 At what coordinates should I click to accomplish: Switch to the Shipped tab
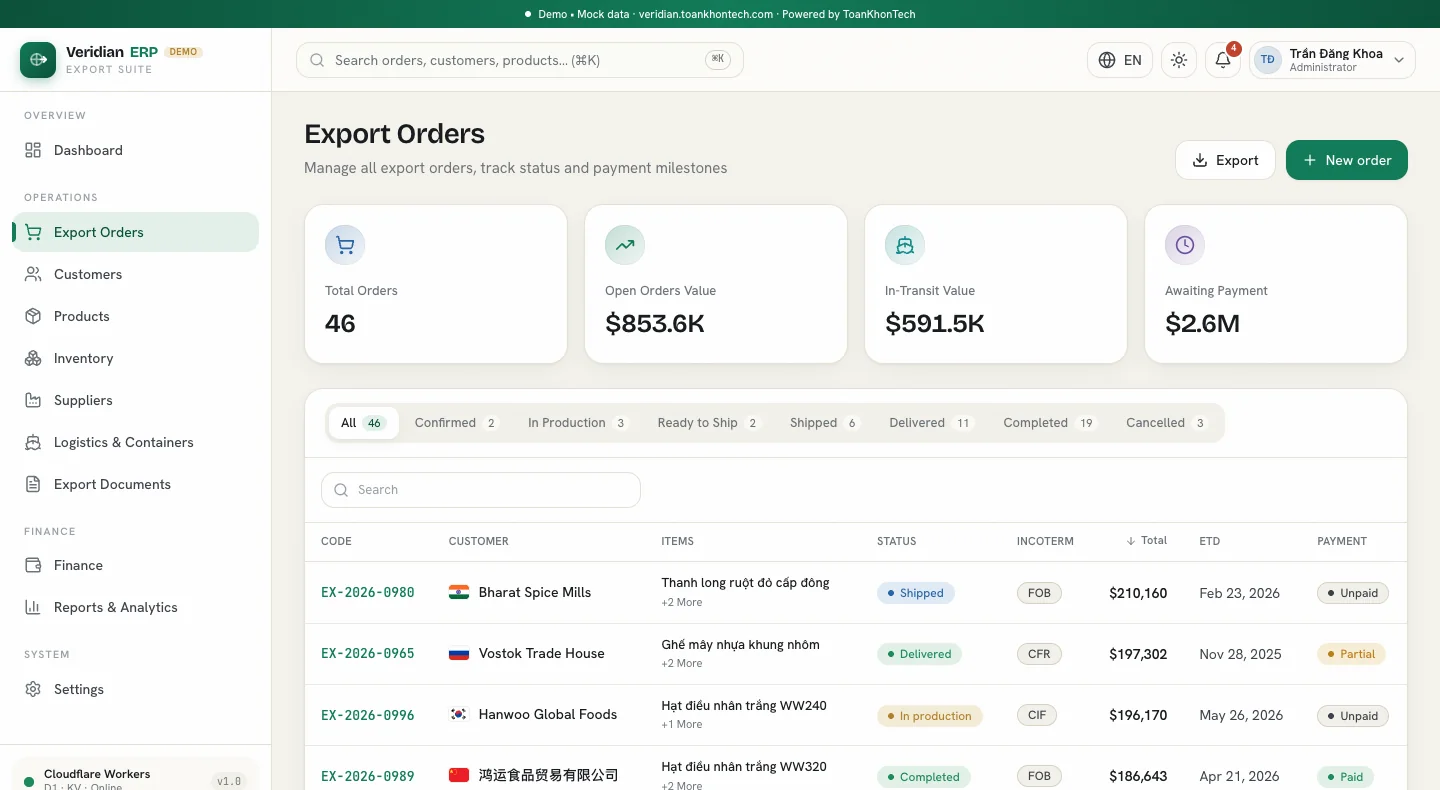tap(824, 423)
